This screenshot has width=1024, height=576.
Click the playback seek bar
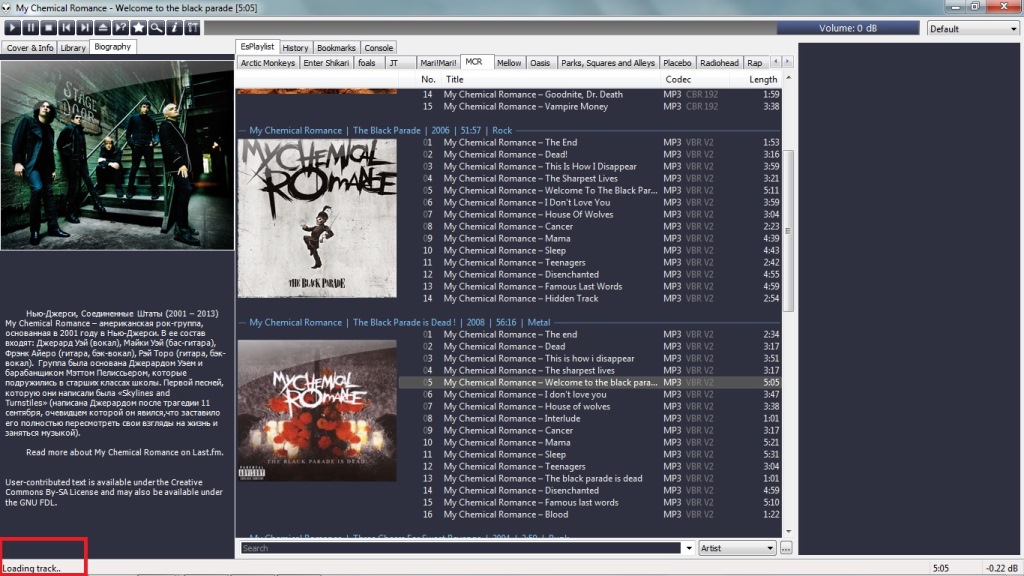coord(490,28)
